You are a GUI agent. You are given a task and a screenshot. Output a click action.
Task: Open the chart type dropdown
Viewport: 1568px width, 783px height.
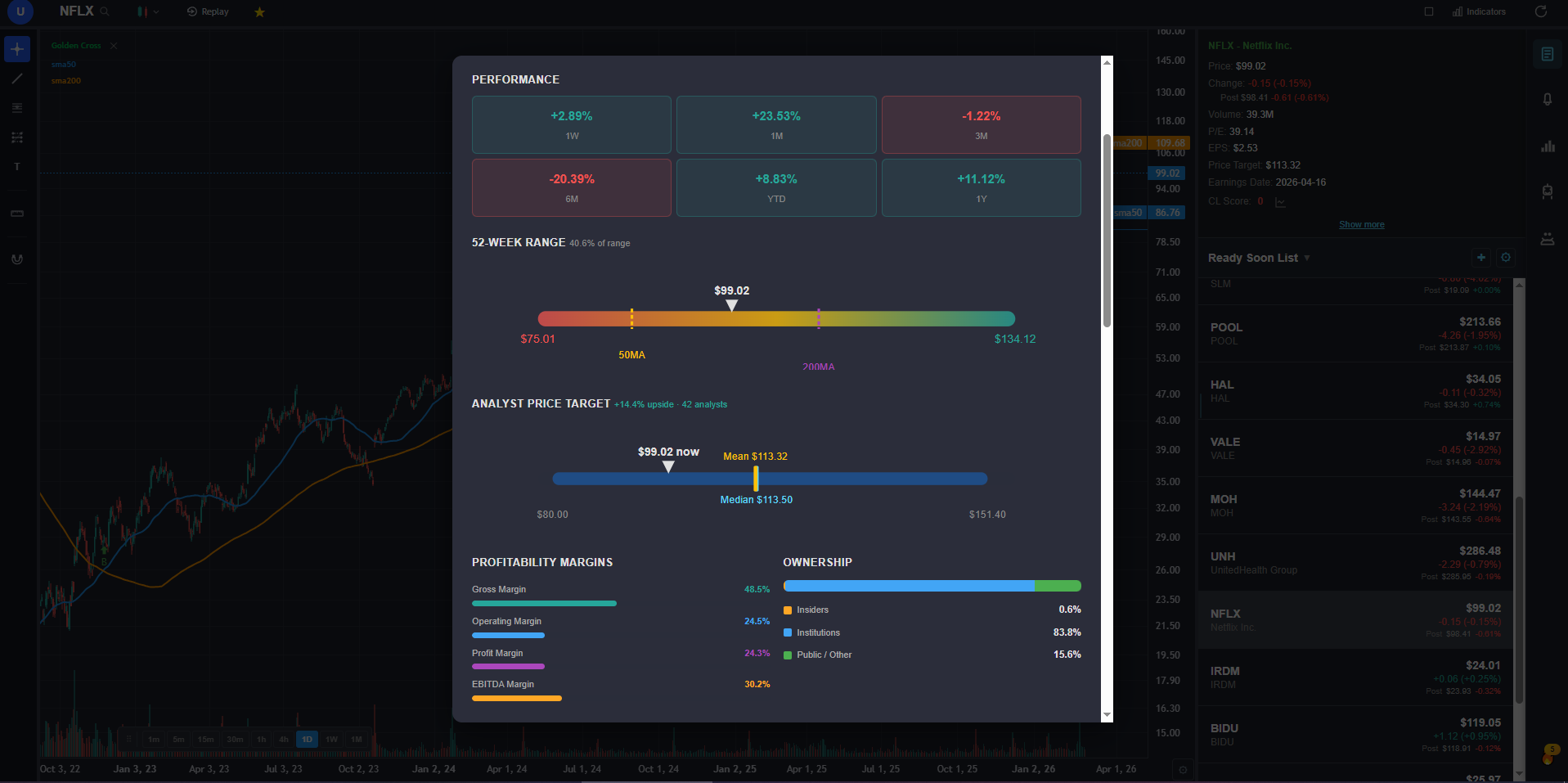[x=147, y=11]
